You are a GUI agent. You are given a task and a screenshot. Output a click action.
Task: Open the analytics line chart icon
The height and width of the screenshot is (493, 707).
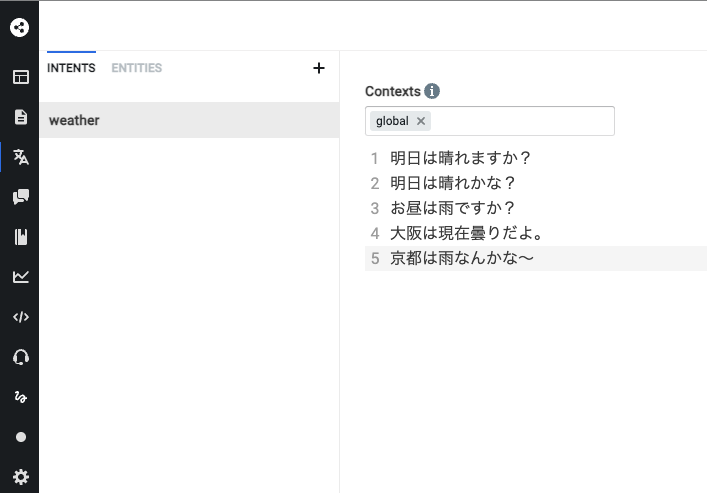[x=20, y=277]
